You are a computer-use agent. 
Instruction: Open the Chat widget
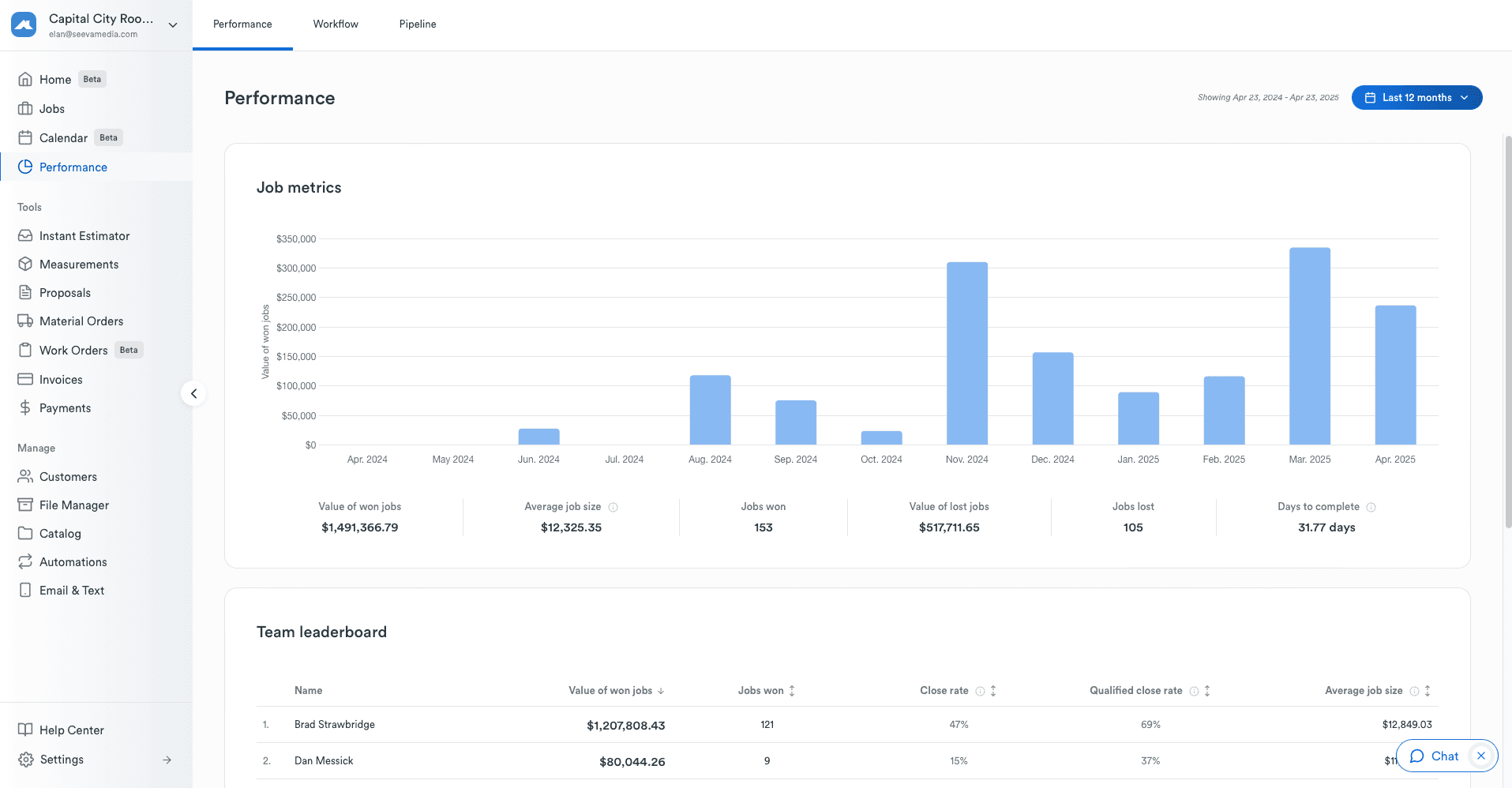tap(1435, 756)
